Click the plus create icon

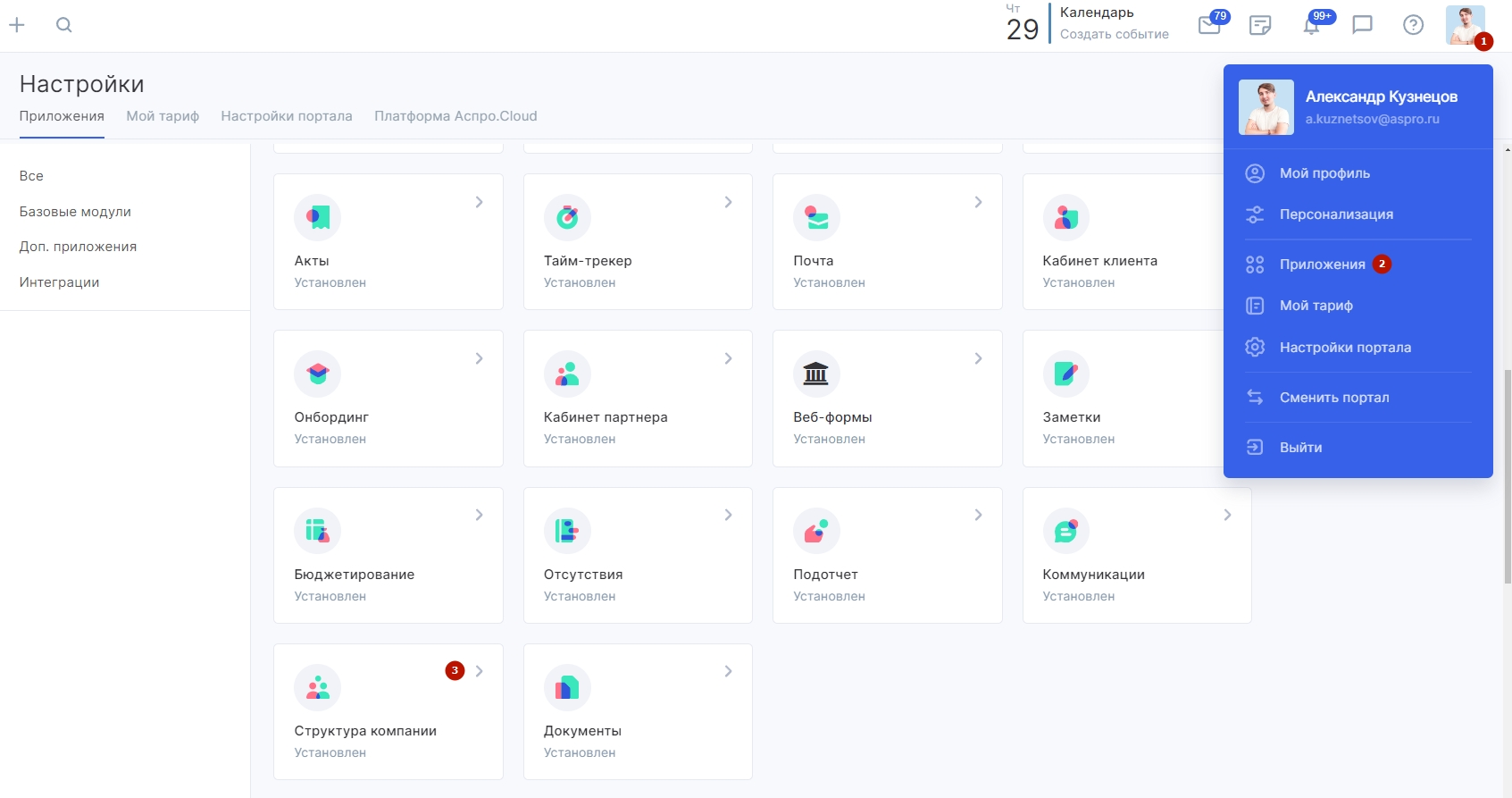(x=17, y=25)
